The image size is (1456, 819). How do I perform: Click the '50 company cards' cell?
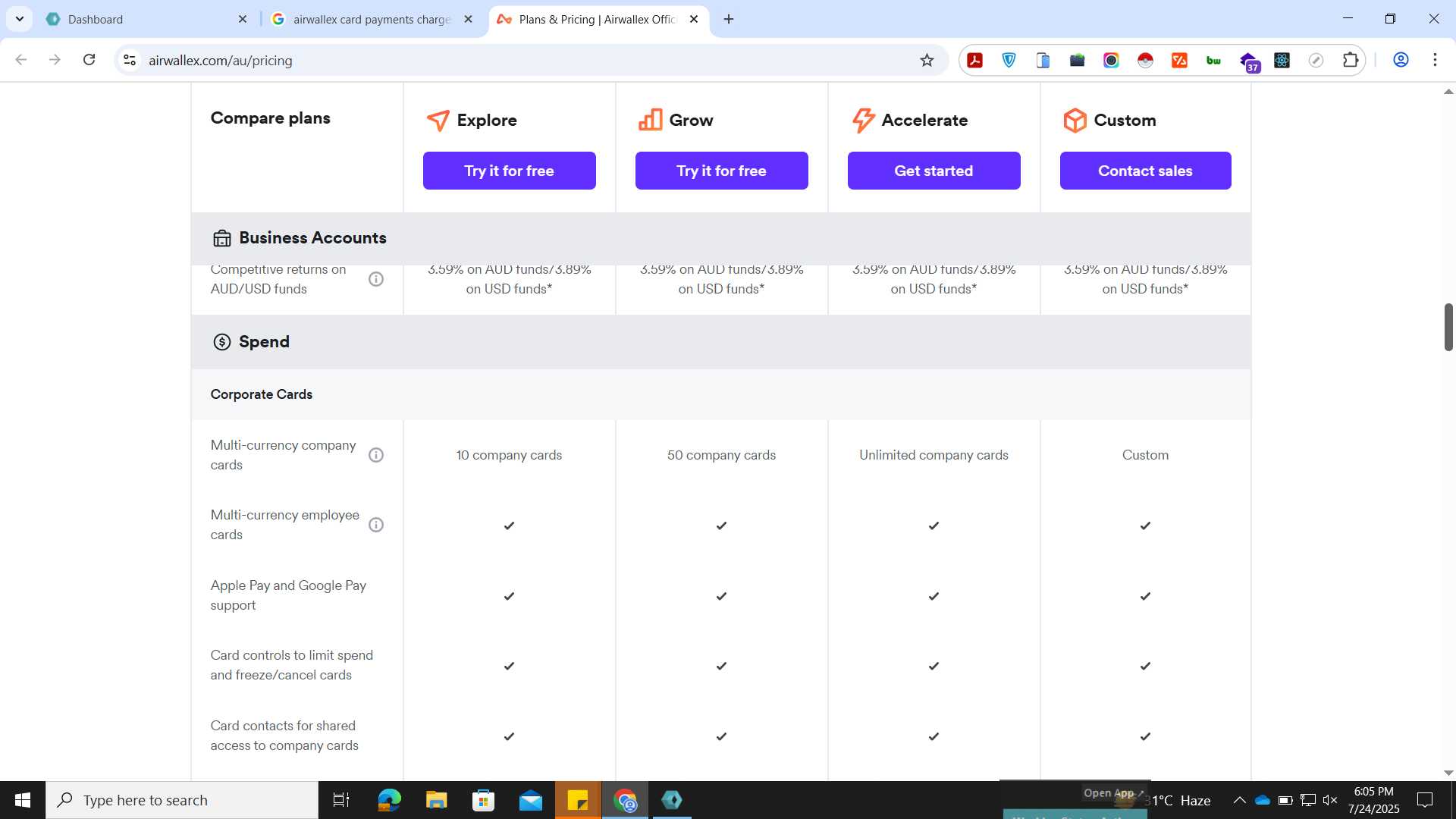722,455
